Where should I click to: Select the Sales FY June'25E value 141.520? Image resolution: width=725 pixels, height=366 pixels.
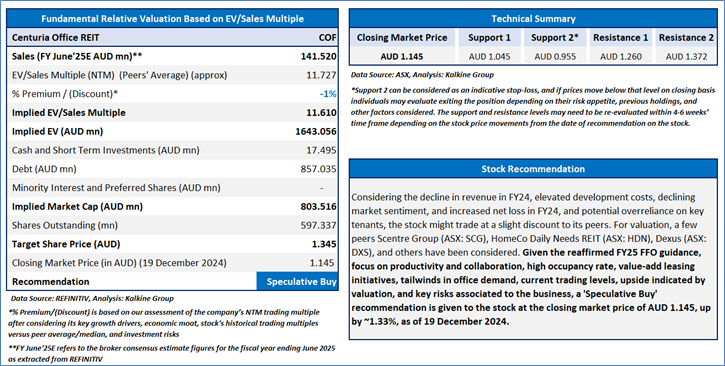coord(319,56)
